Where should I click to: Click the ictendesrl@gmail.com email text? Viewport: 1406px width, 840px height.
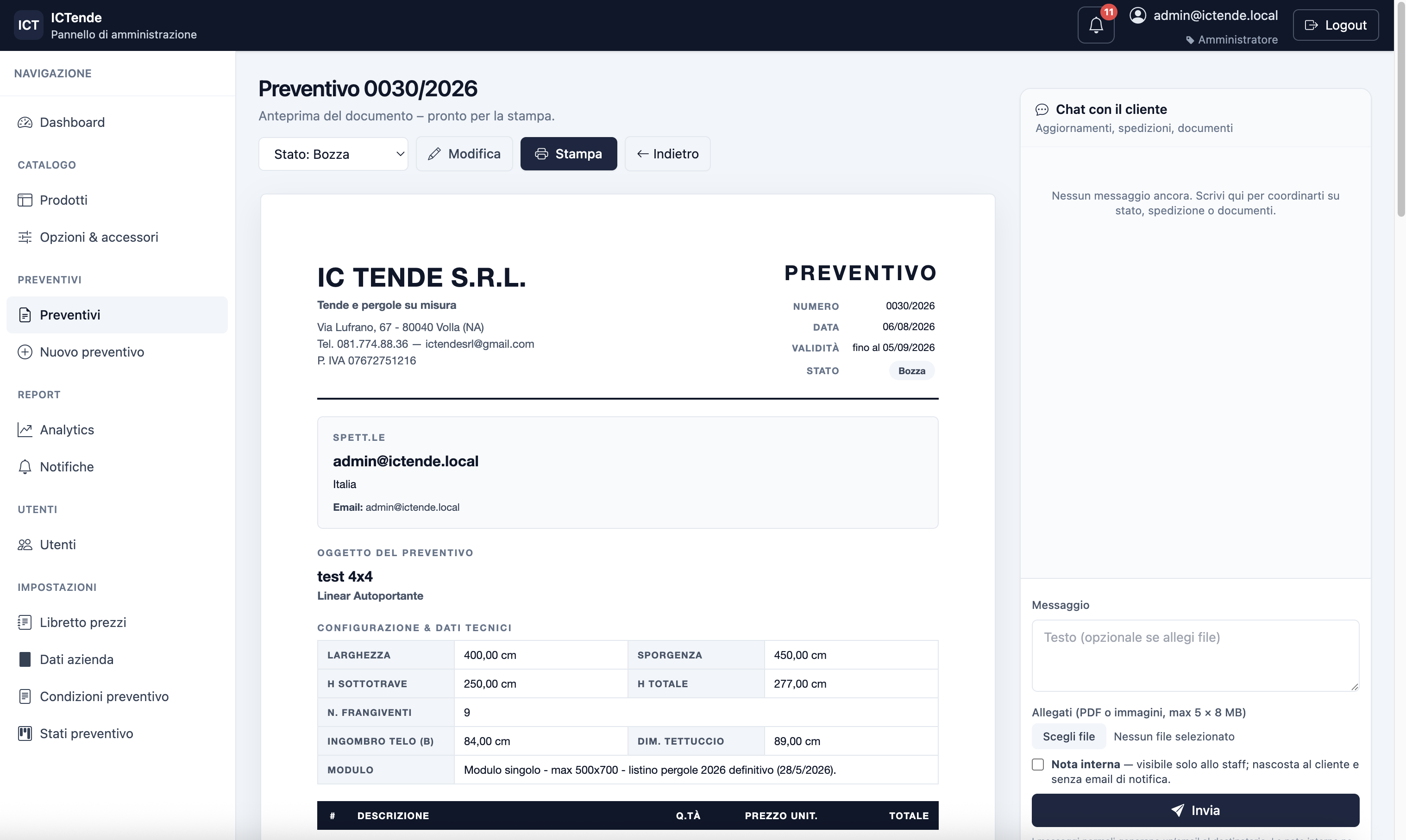point(479,344)
